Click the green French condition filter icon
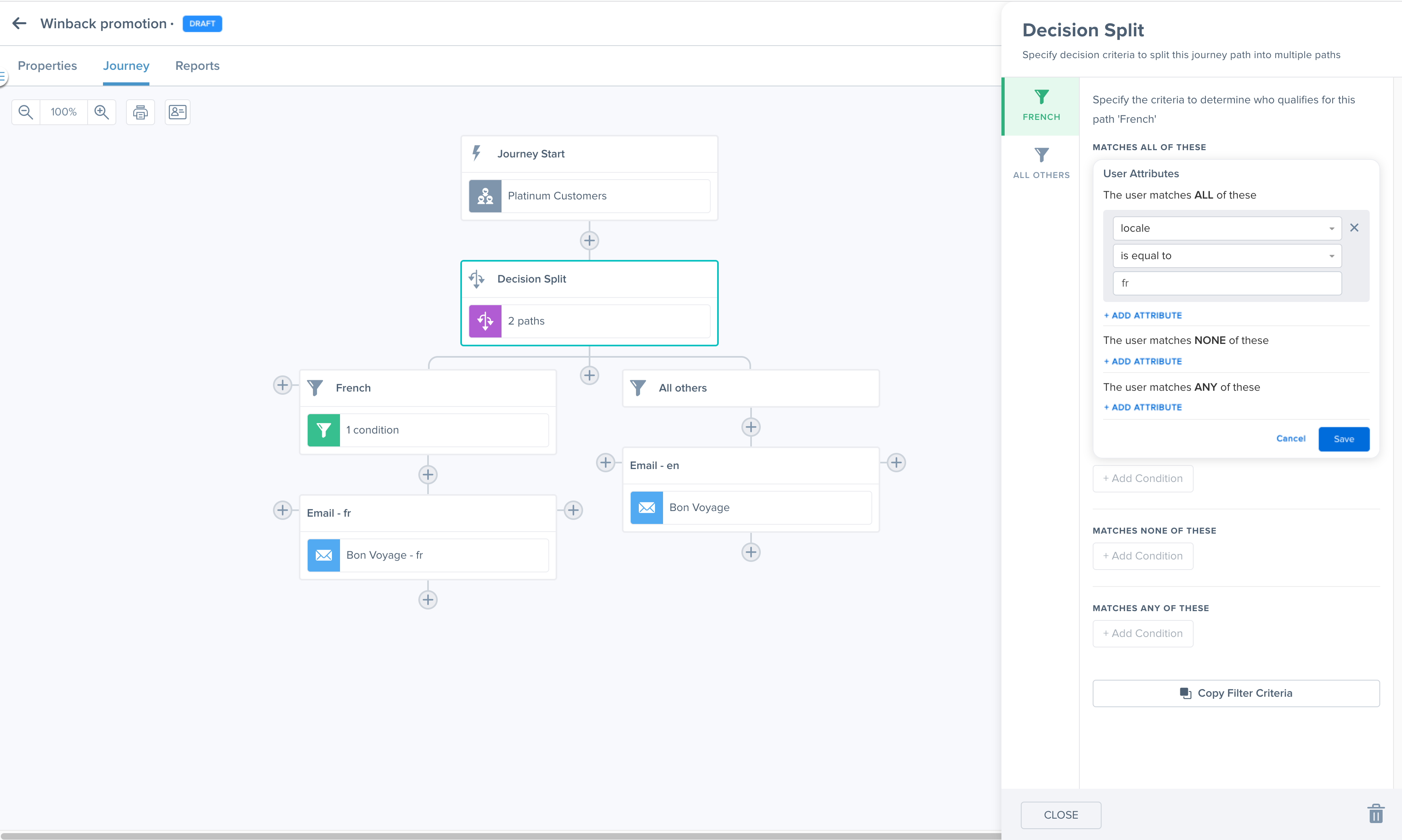 [x=323, y=430]
